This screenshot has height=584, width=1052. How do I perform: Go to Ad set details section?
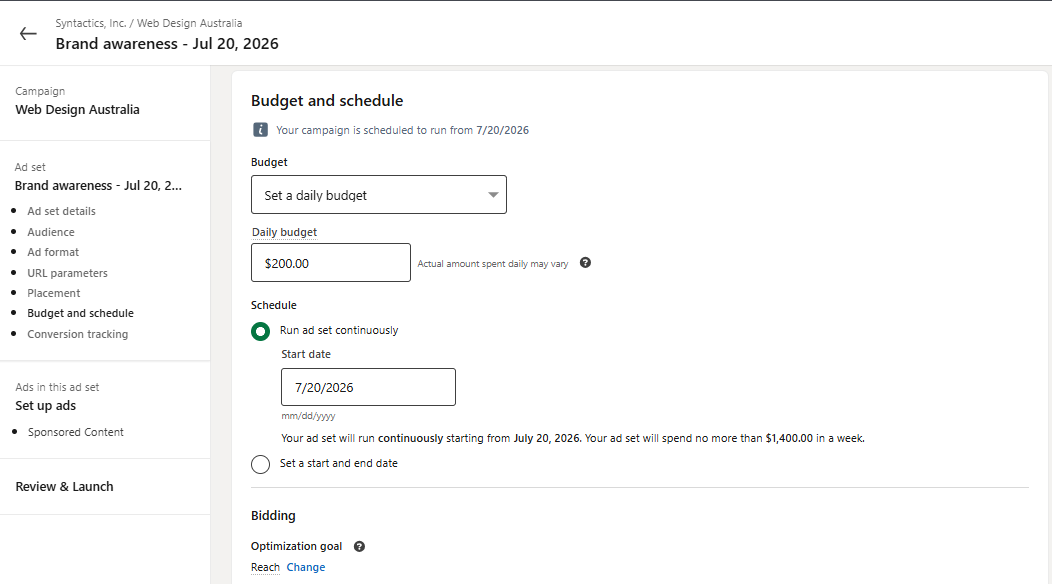coord(61,211)
